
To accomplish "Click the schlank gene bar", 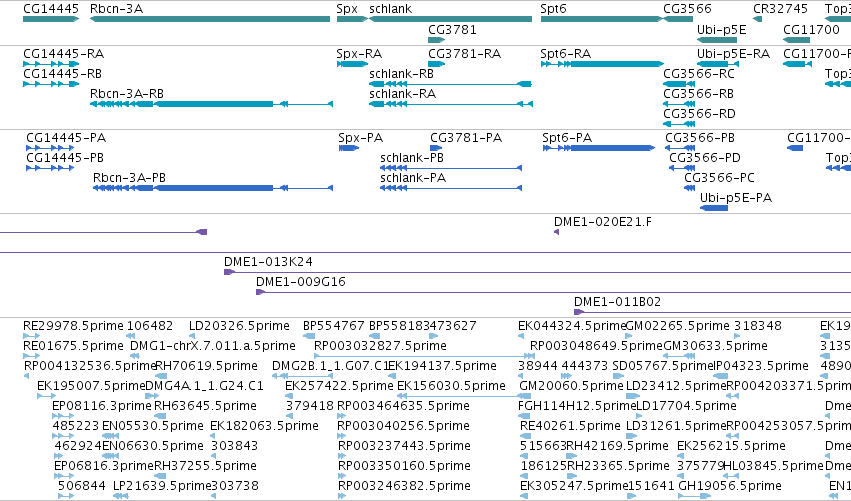I will point(450,19).
